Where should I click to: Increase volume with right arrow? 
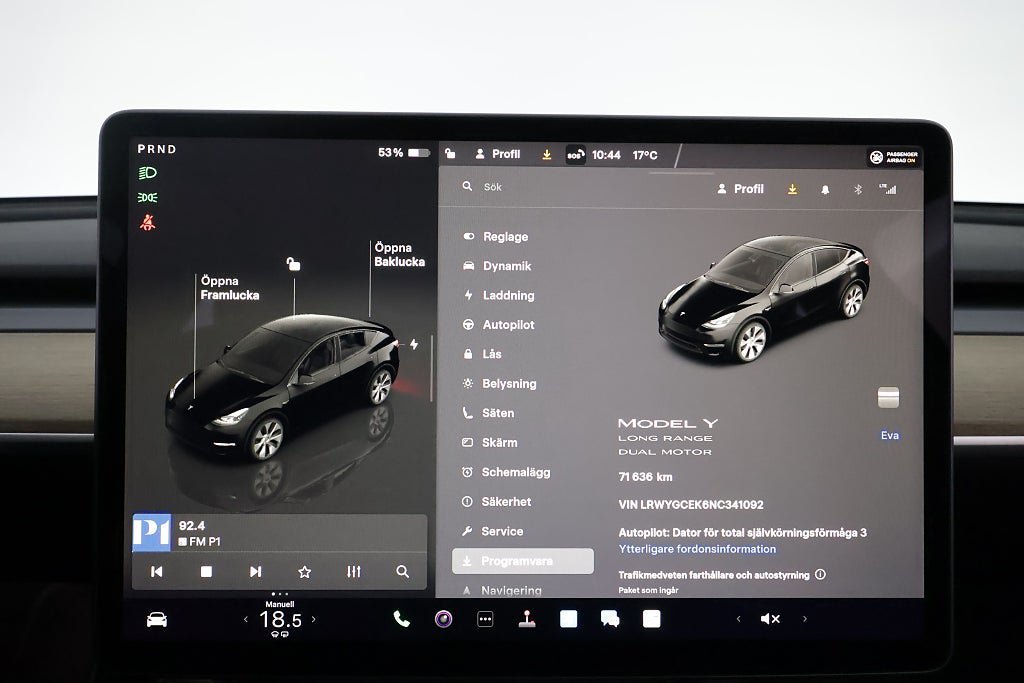click(805, 618)
